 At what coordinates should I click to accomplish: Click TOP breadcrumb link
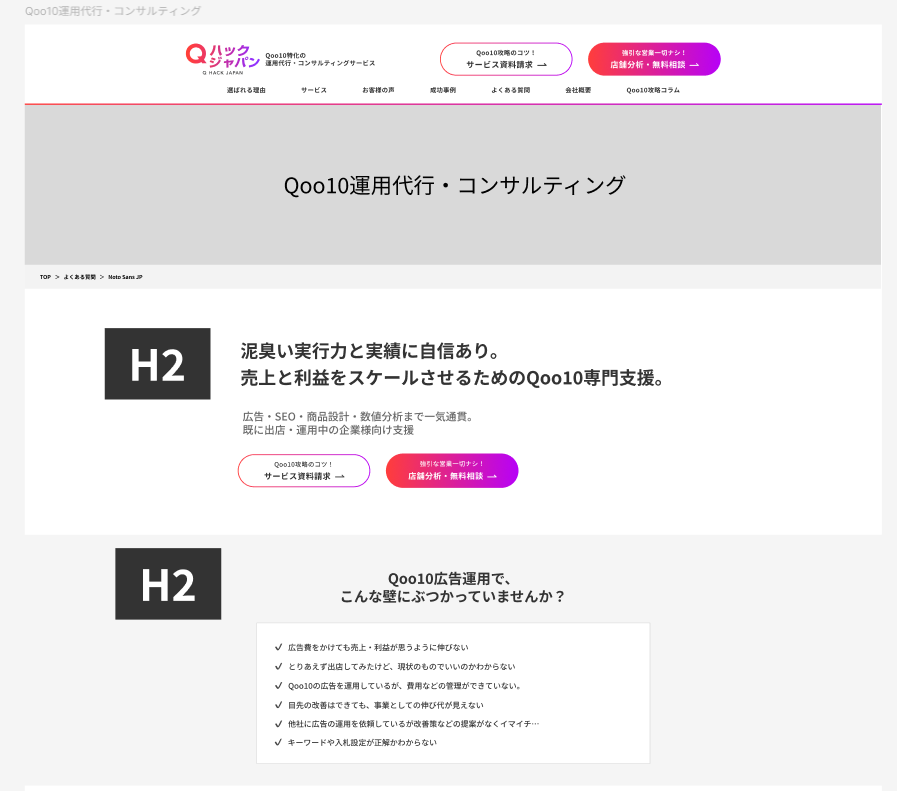click(x=45, y=277)
